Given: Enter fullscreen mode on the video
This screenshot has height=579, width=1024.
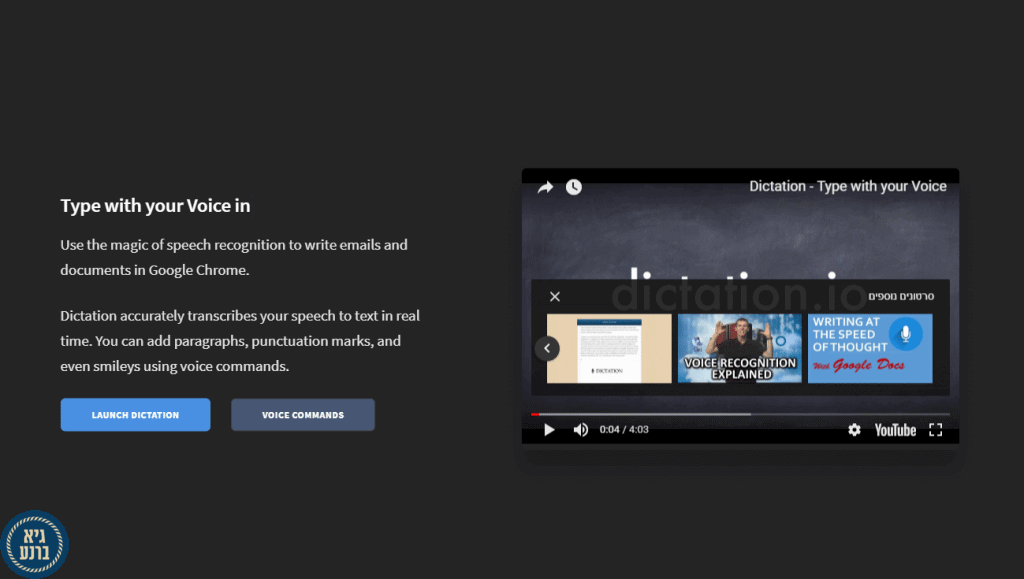Looking at the screenshot, I should (x=936, y=430).
